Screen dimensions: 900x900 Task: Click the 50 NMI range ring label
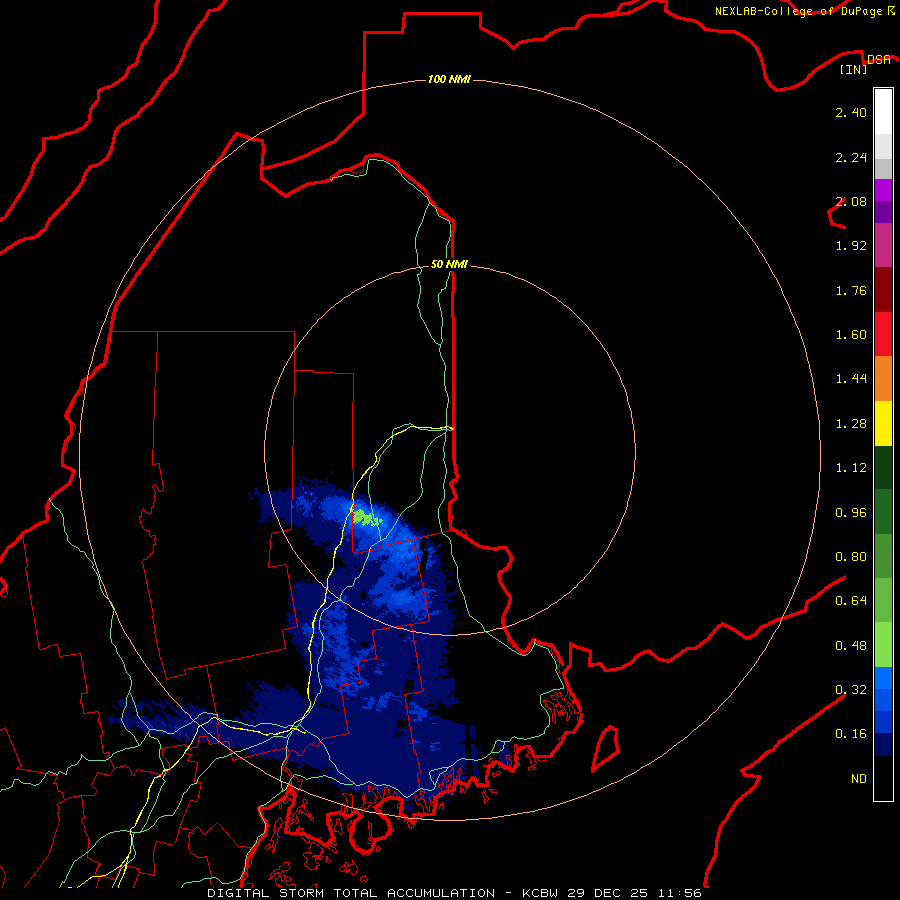pos(449,264)
